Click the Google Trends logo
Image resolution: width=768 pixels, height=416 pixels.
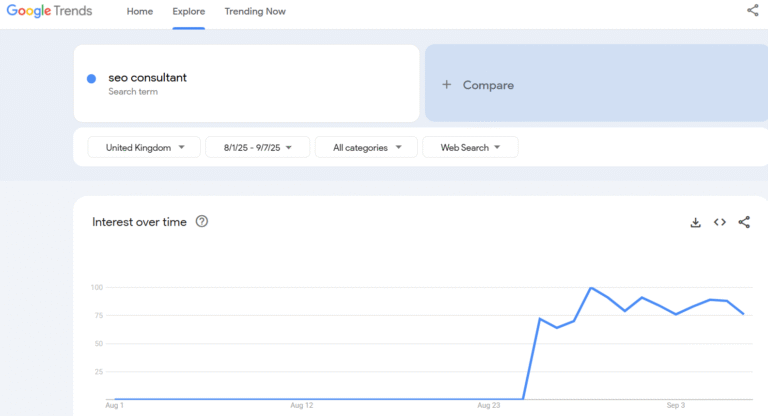49,11
